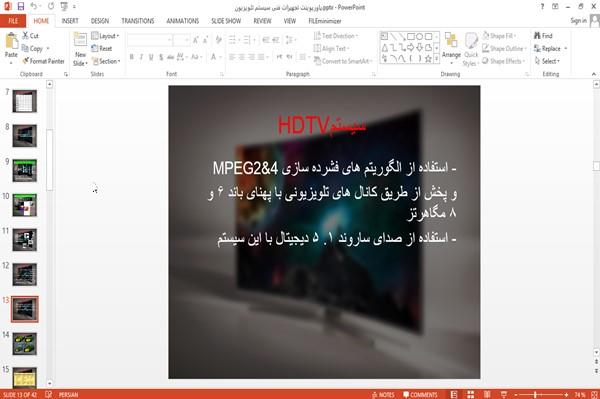Toggle text Shadow formatting
Image resolution: width=600 pixels, height=399 pixels.
(161, 57)
